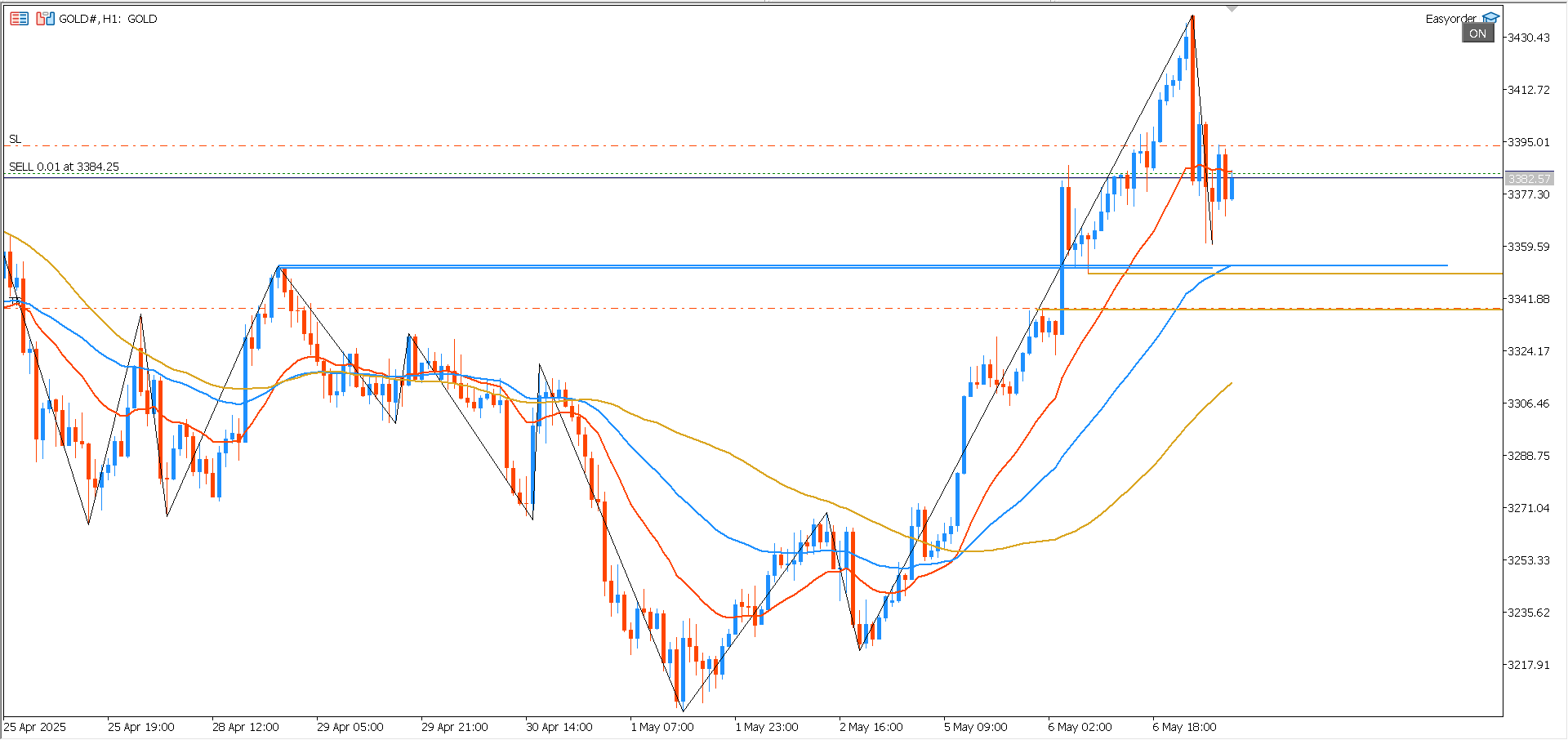Click the gray chart shift triangle marker
The height and width of the screenshot is (740, 1568).
pyautogui.click(x=1232, y=8)
